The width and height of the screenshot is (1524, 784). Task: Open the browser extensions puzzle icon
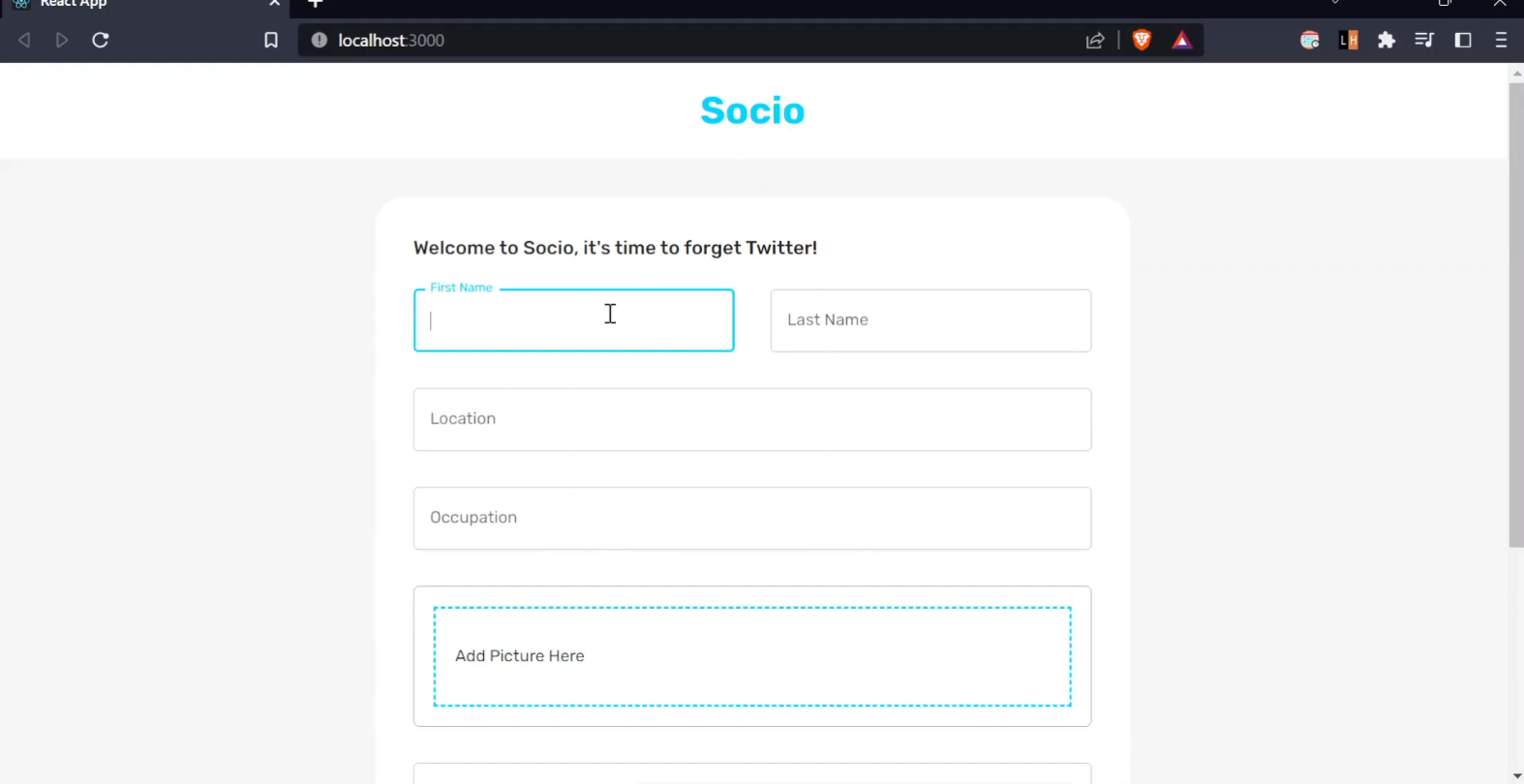coord(1387,40)
